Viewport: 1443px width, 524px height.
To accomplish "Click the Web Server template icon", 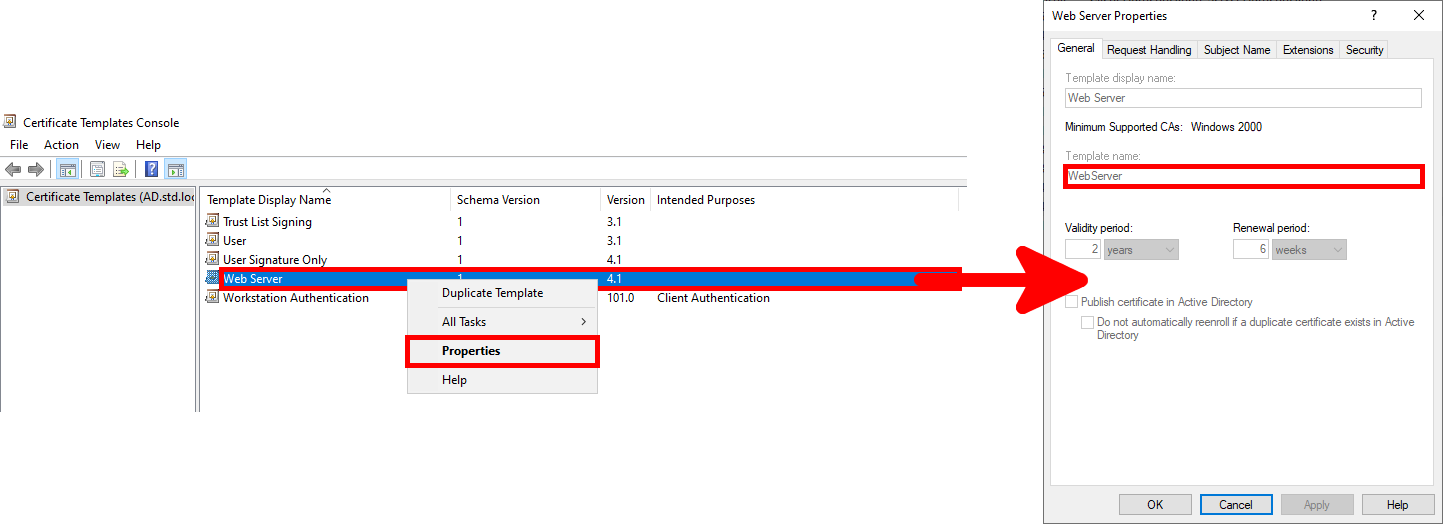I will (212, 278).
